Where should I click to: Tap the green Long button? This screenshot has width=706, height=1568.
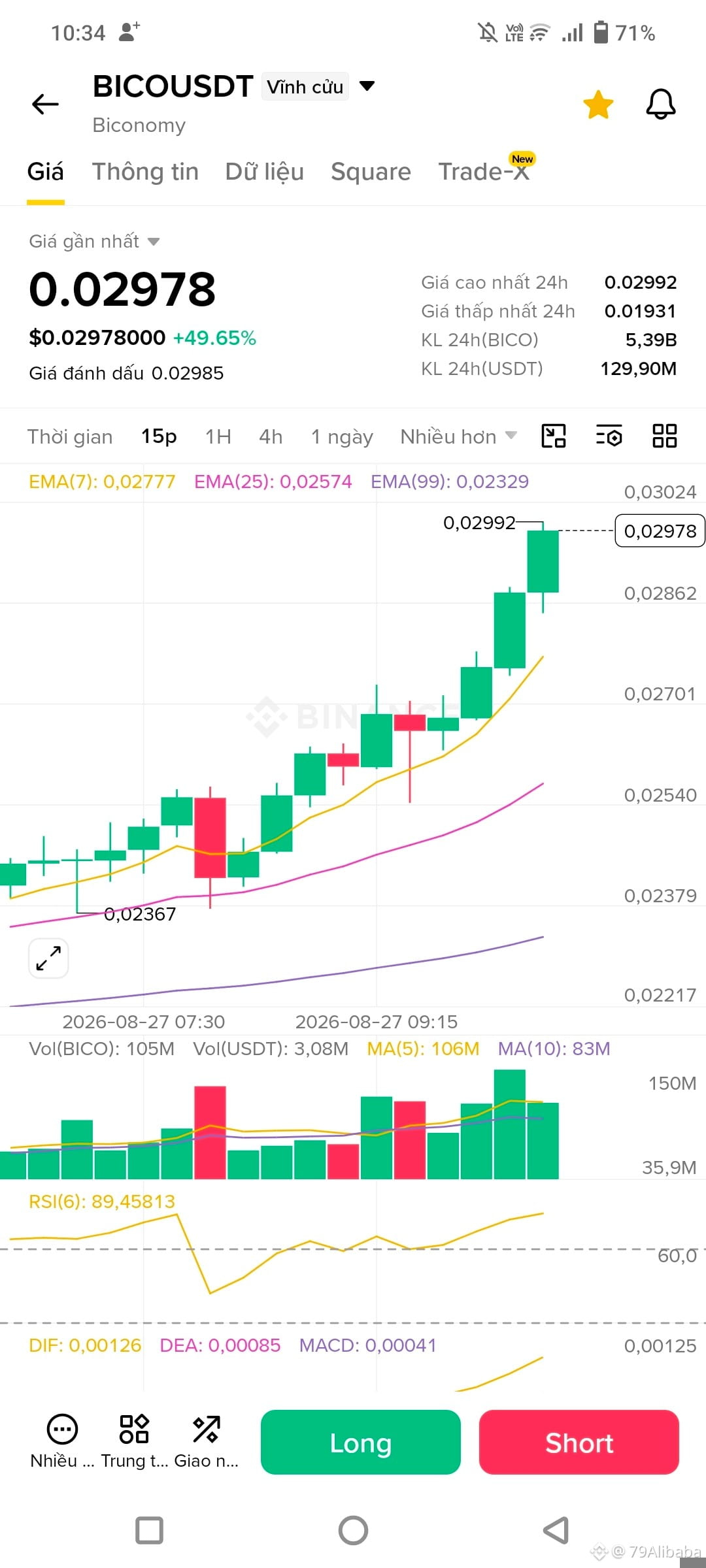click(x=361, y=1443)
